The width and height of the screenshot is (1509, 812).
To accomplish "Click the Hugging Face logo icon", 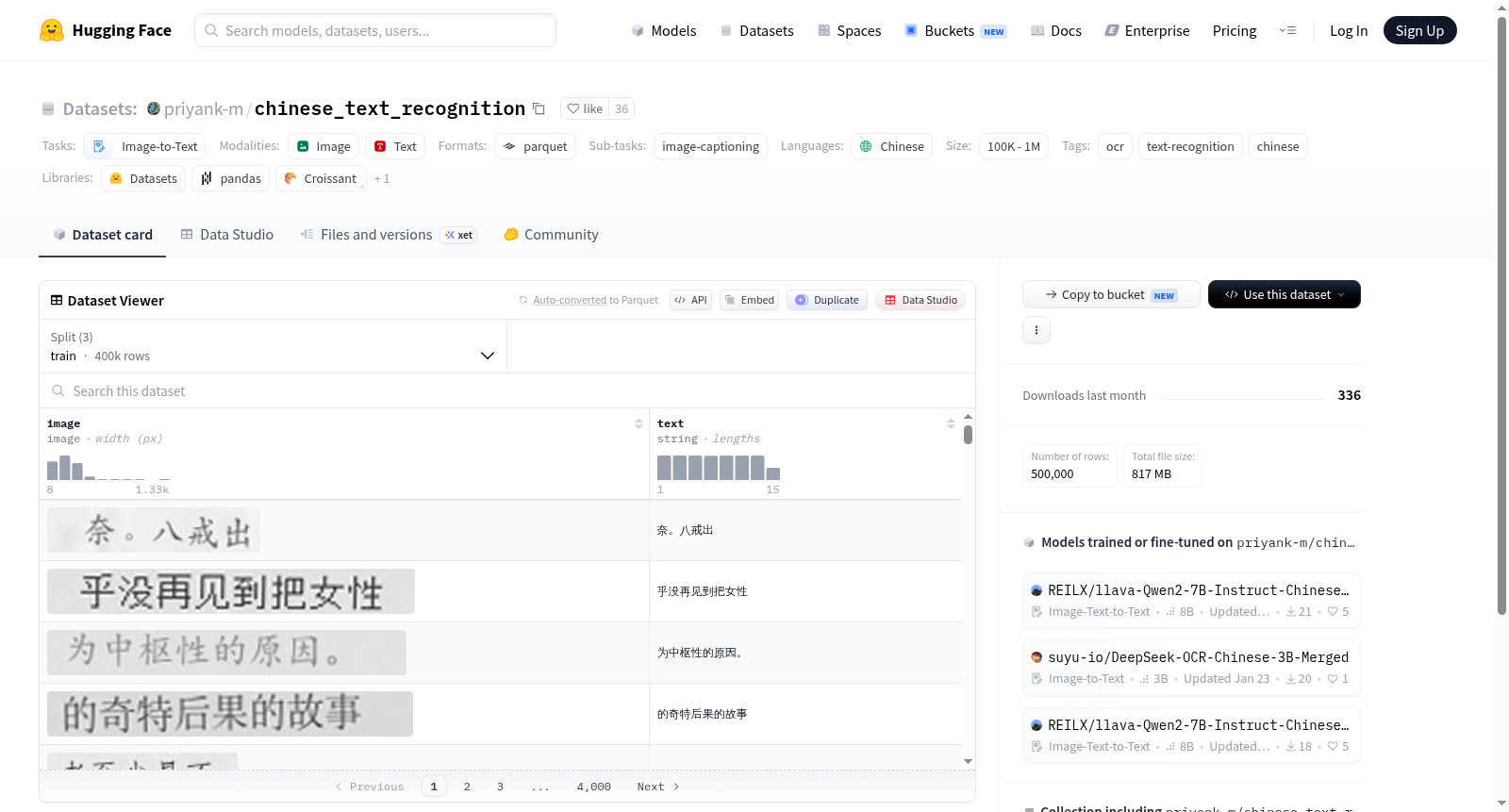I will pos(52,30).
